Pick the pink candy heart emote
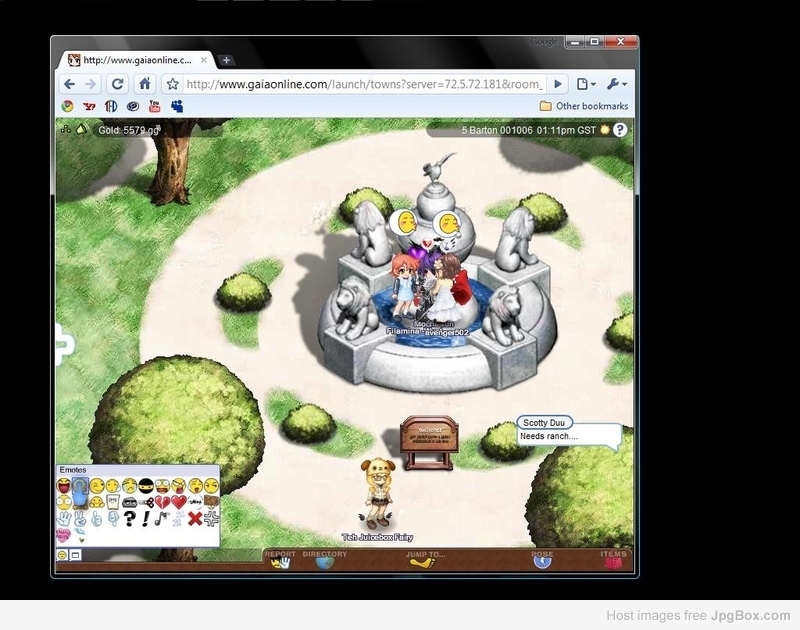 (63, 535)
